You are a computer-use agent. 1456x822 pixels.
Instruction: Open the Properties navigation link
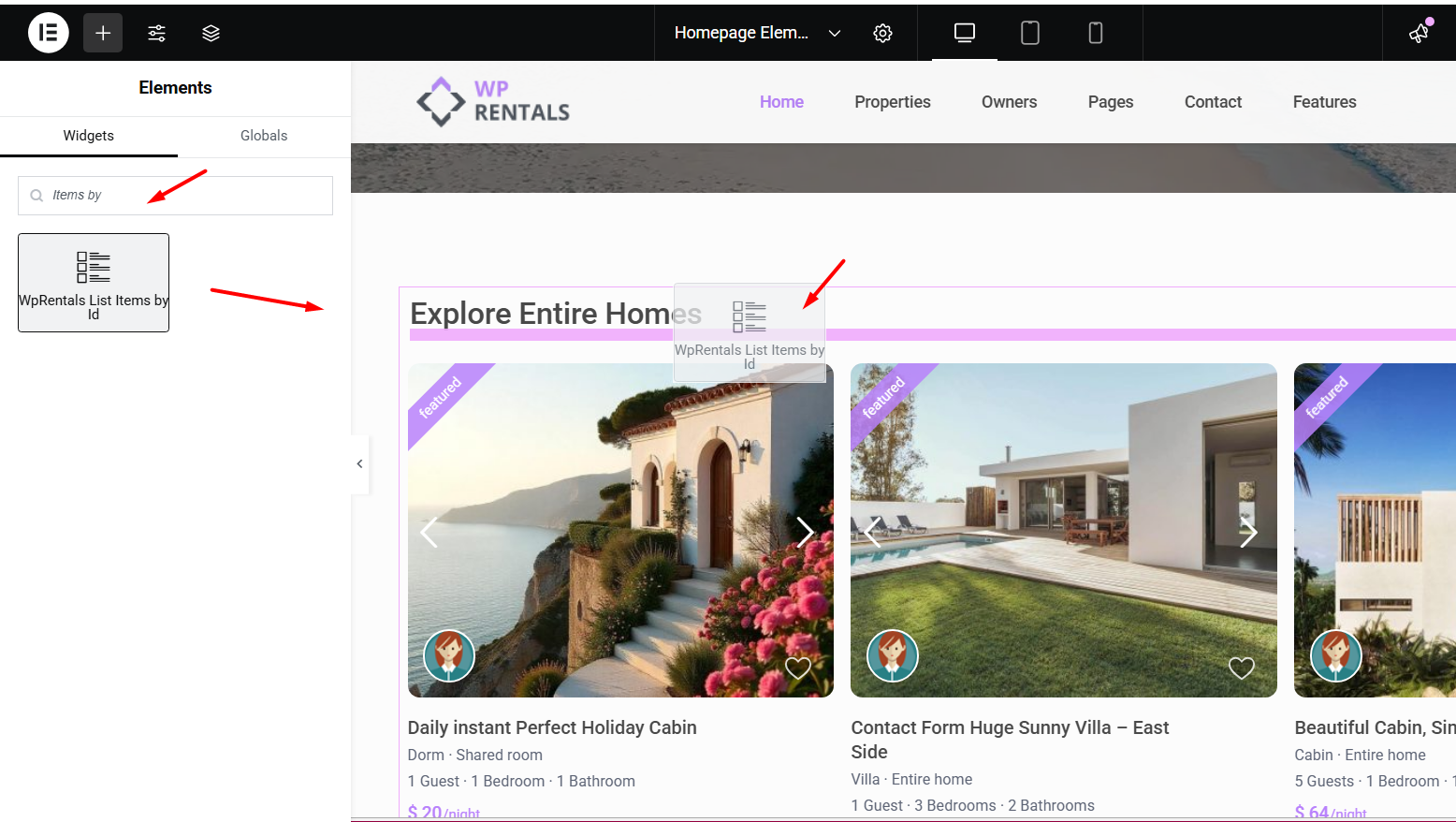[x=892, y=102]
